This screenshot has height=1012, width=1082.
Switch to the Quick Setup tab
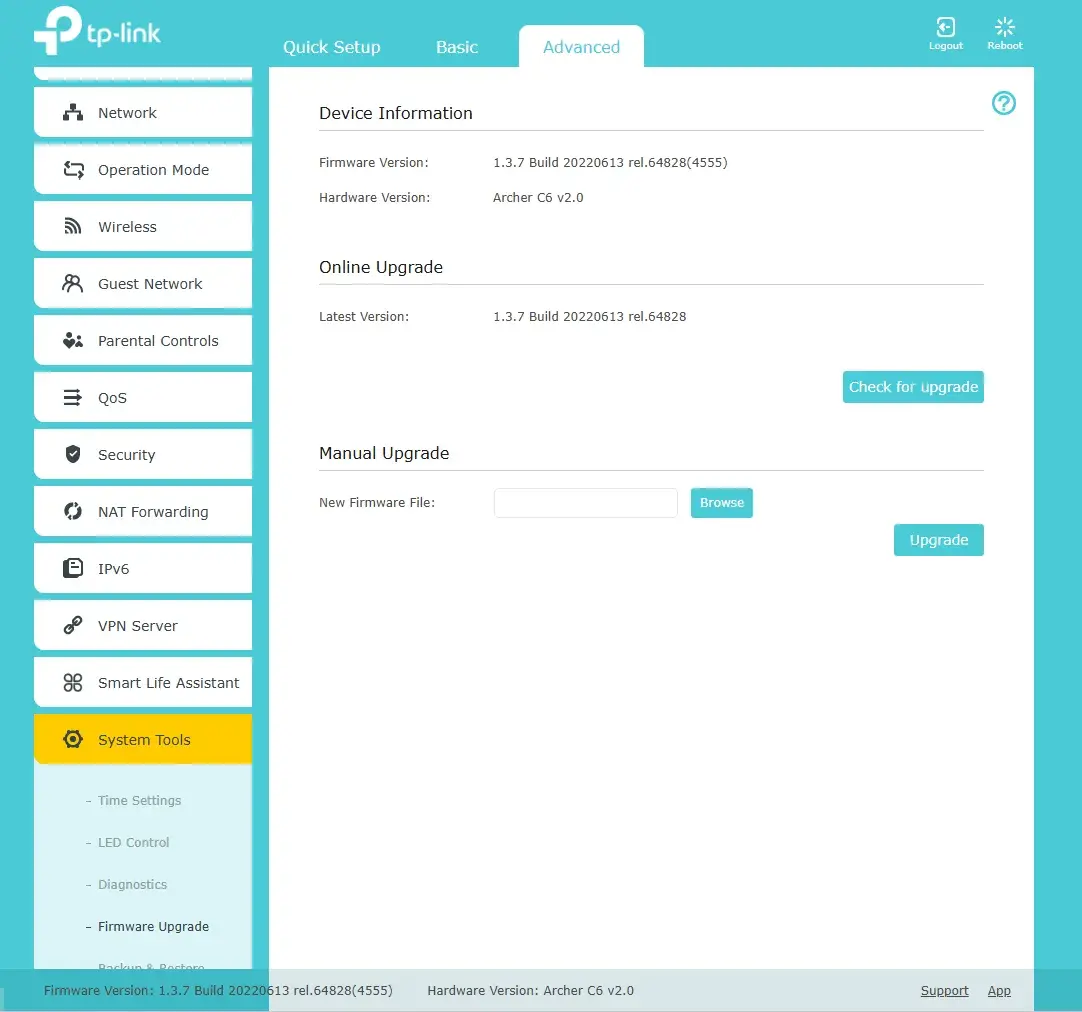pyautogui.click(x=332, y=47)
